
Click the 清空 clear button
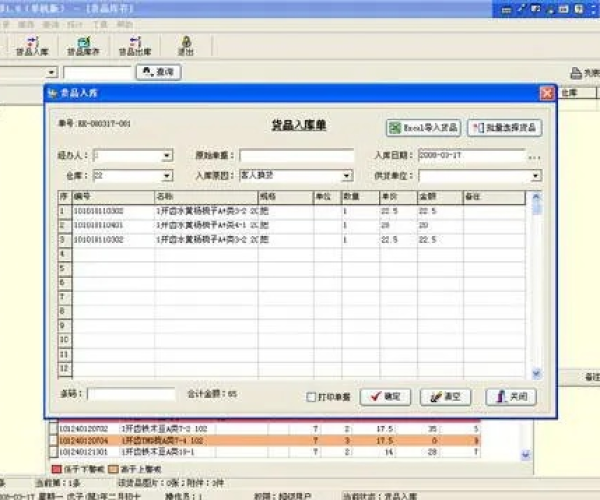point(445,397)
